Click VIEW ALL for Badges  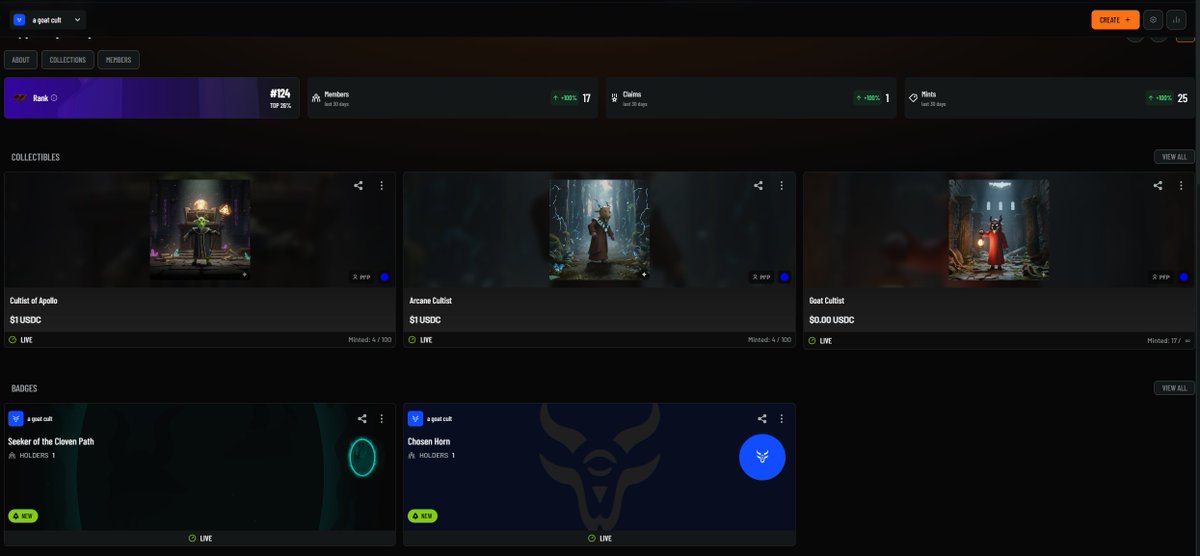[x=1174, y=388]
